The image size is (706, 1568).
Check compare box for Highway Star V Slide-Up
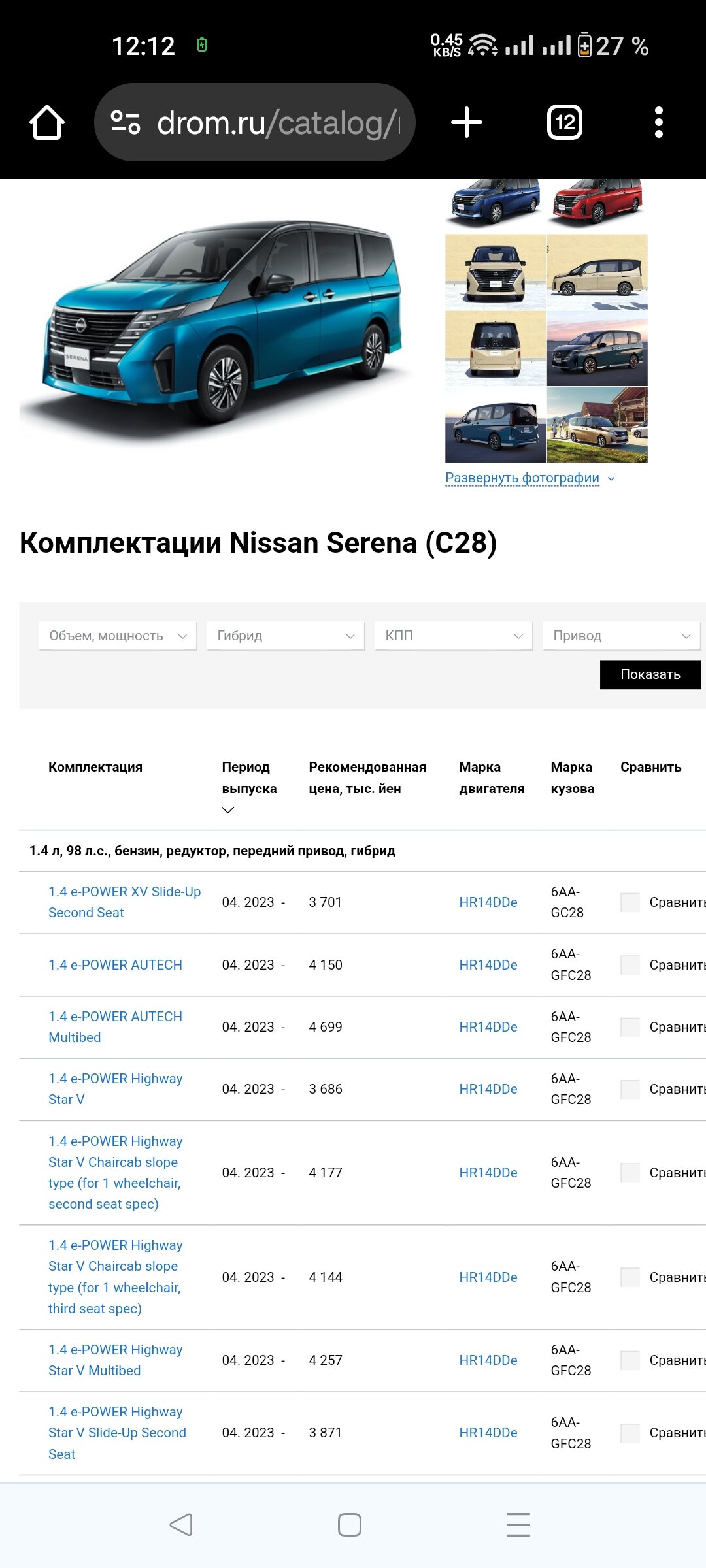(630, 1433)
